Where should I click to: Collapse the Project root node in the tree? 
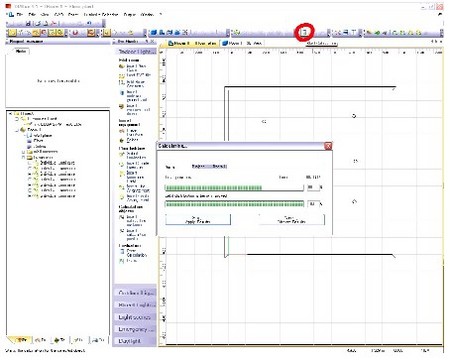[x=10, y=114]
